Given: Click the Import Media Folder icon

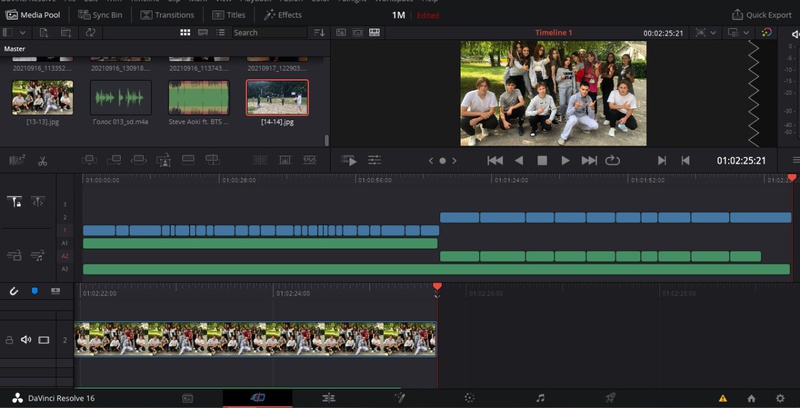Looking at the screenshot, I should pos(66,33).
